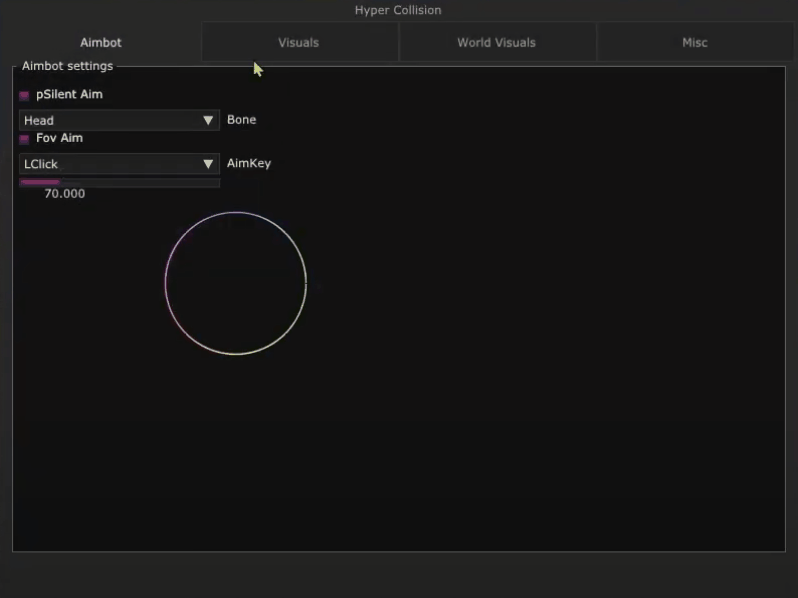Toggle the pSilent Aim checkbox
798x598 pixels.
pos(24,95)
